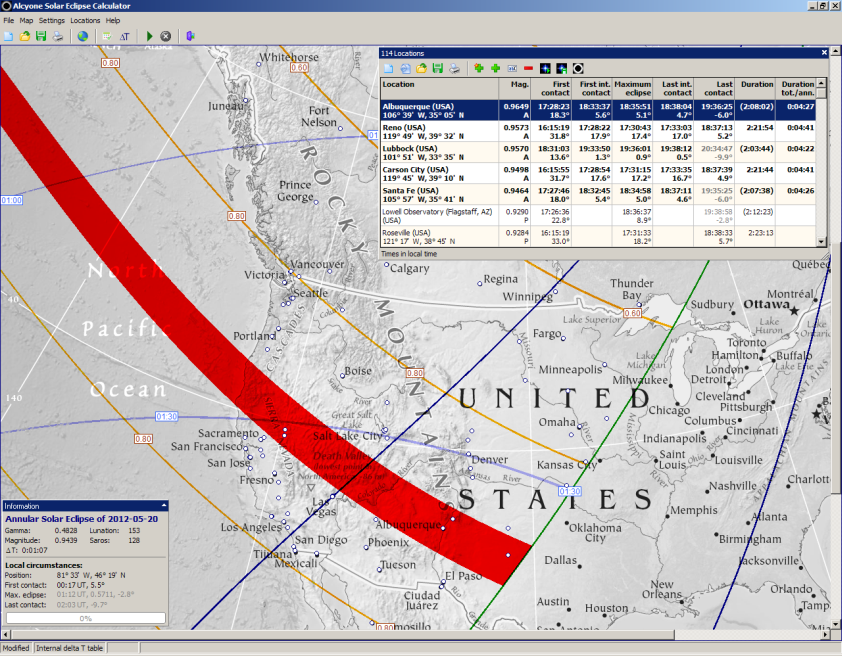The image size is (842, 656).
Task: Click the Duration column header
Action: pos(756,85)
